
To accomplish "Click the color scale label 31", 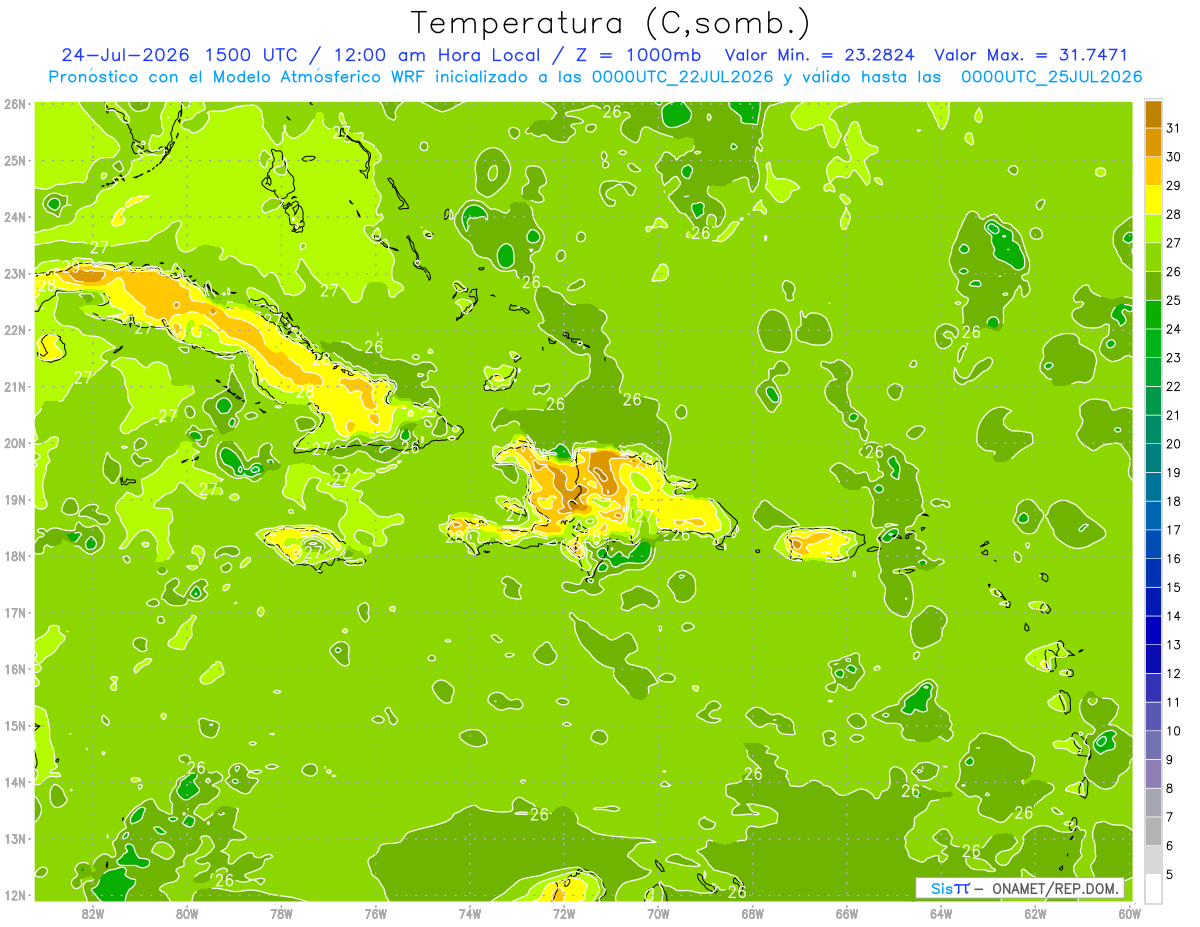I will click(1173, 128).
